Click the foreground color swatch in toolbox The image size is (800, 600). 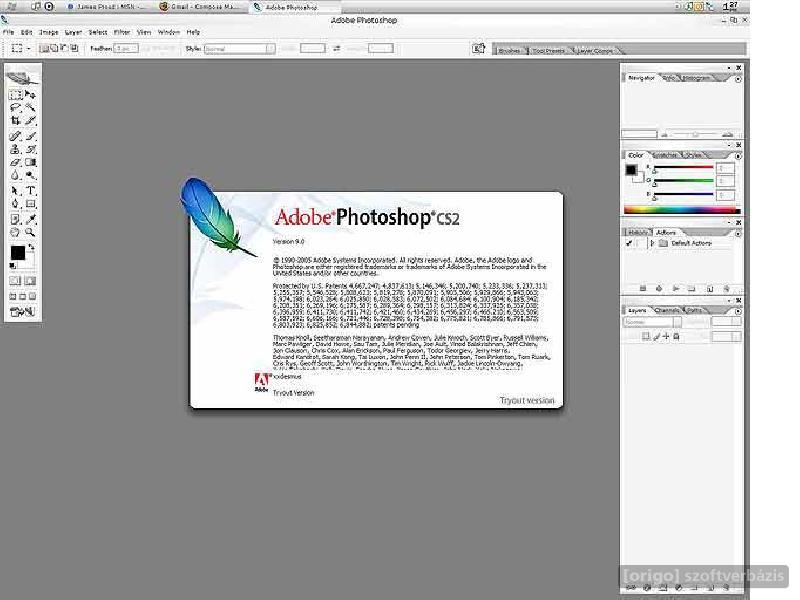18,253
